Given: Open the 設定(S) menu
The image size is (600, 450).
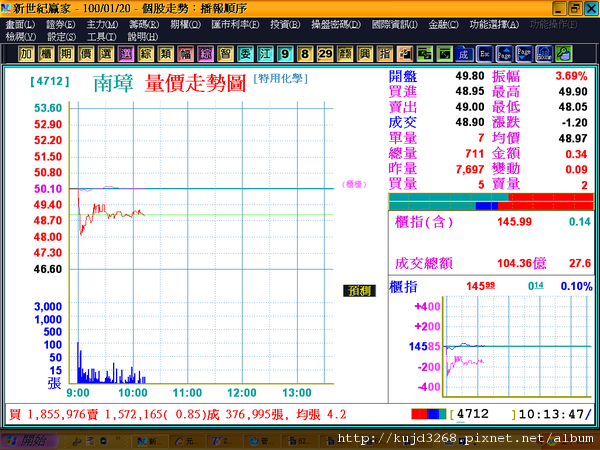Looking at the screenshot, I should (x=62, y=37).
